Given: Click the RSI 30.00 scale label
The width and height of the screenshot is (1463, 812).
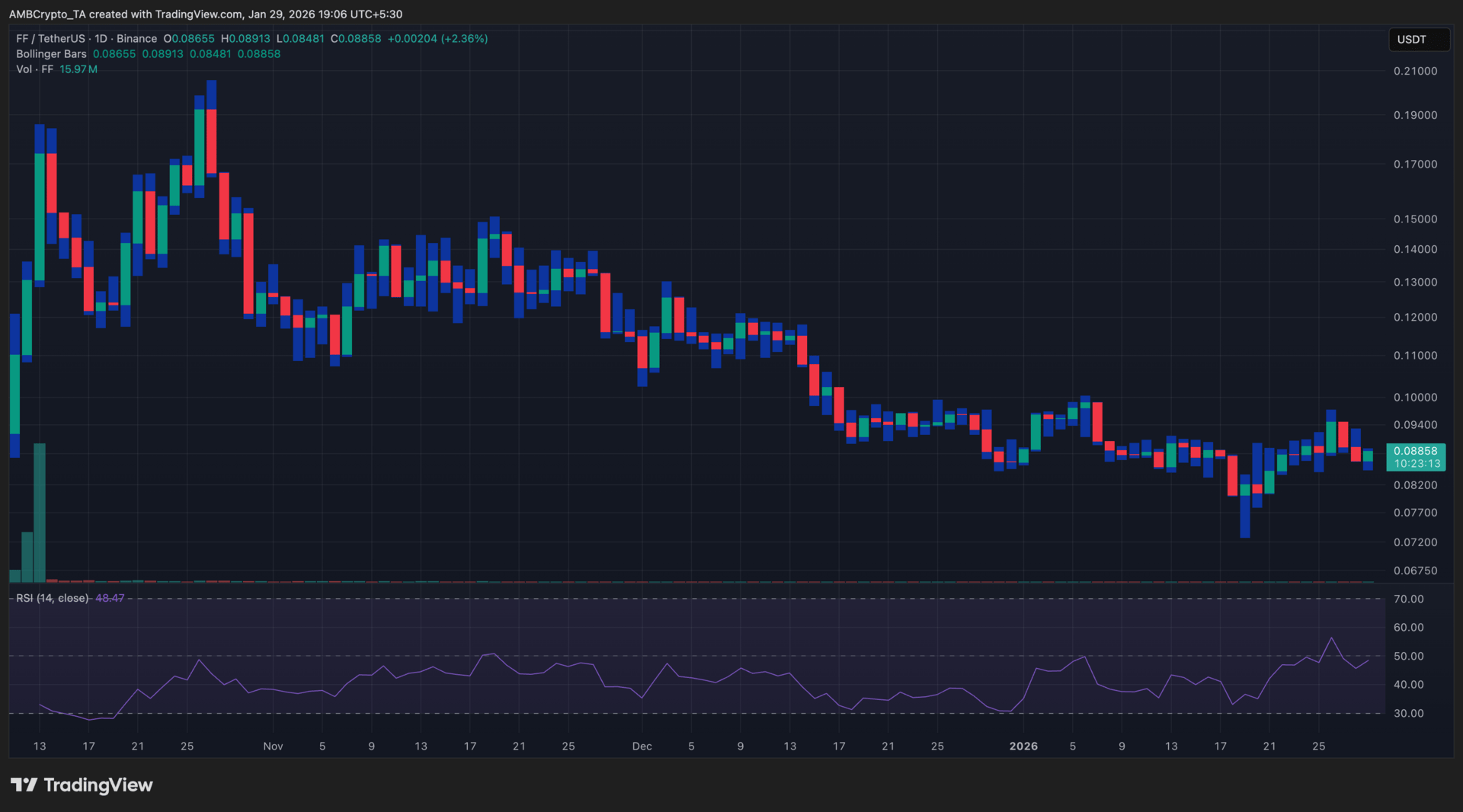Looking at the screenshot, I should 1408,713.
